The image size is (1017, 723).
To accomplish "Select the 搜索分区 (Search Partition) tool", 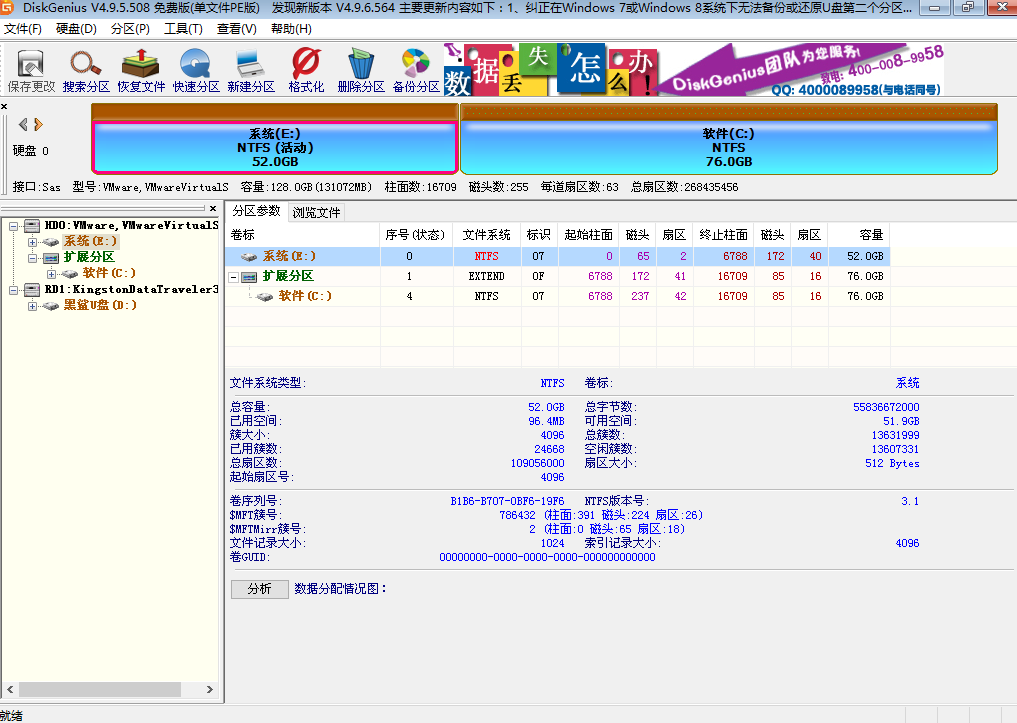I will pos(85,70).
